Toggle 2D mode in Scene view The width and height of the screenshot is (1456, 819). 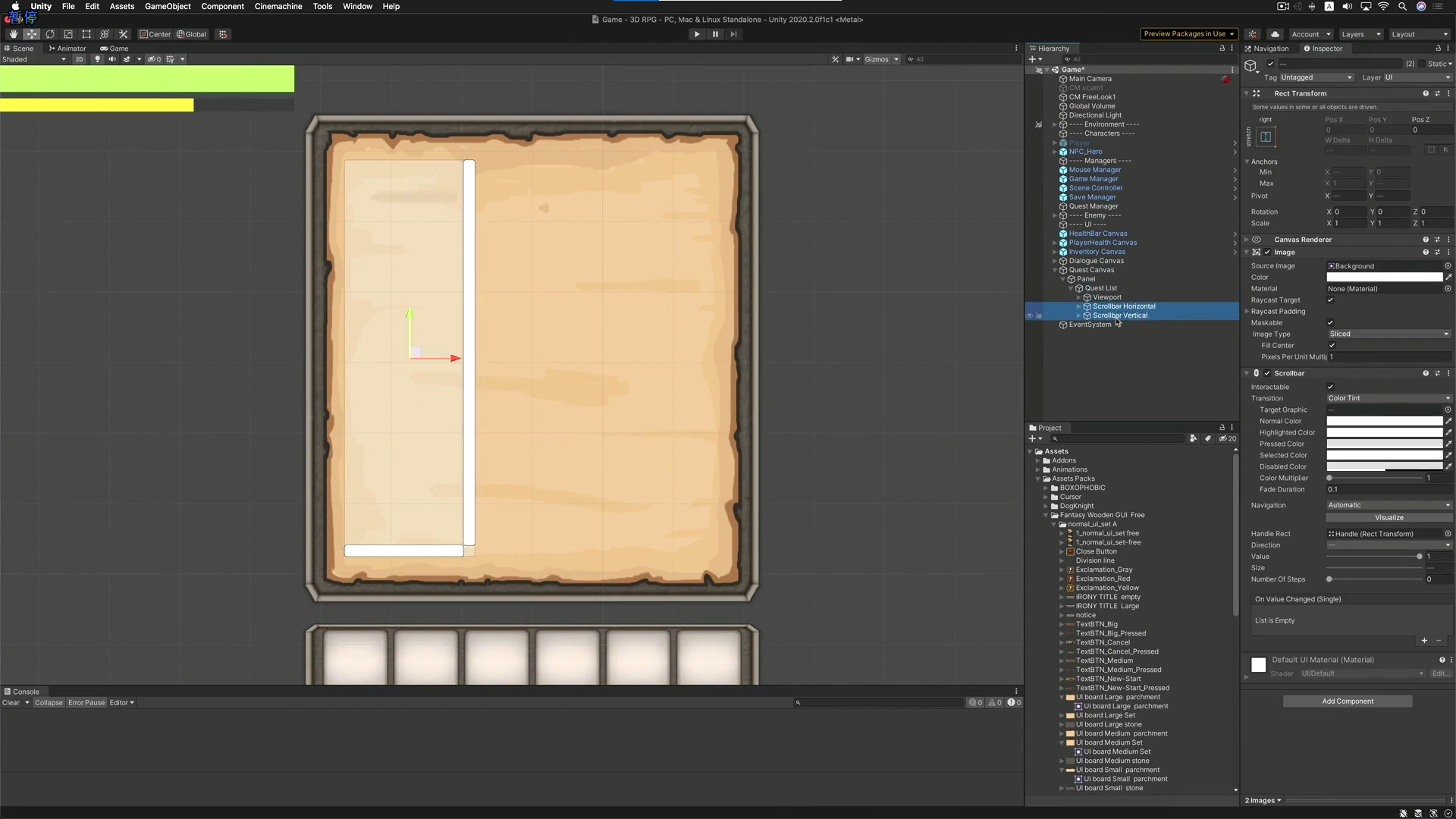point(79,59)
